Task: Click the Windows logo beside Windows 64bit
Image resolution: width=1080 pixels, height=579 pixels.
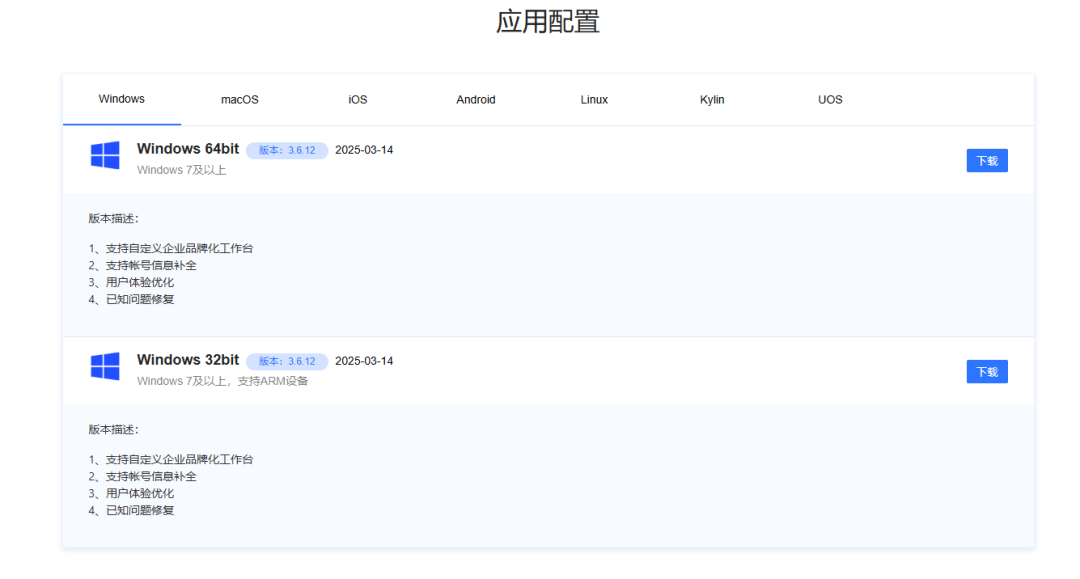Action: 105,155
